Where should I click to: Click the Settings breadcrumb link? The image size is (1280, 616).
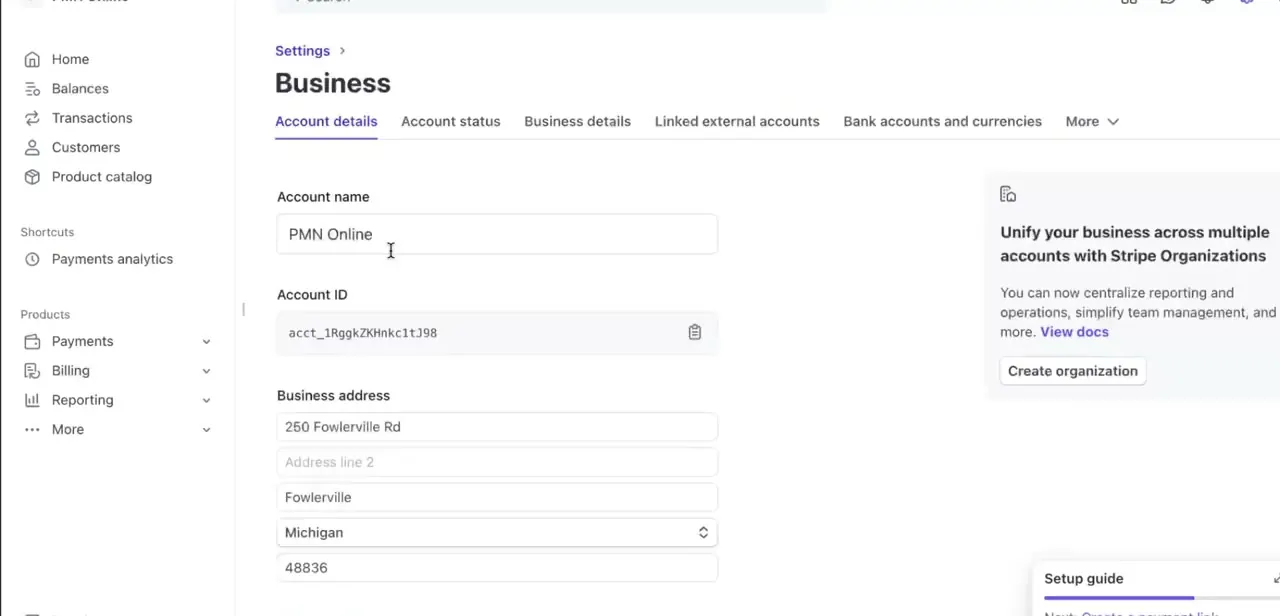302,51
